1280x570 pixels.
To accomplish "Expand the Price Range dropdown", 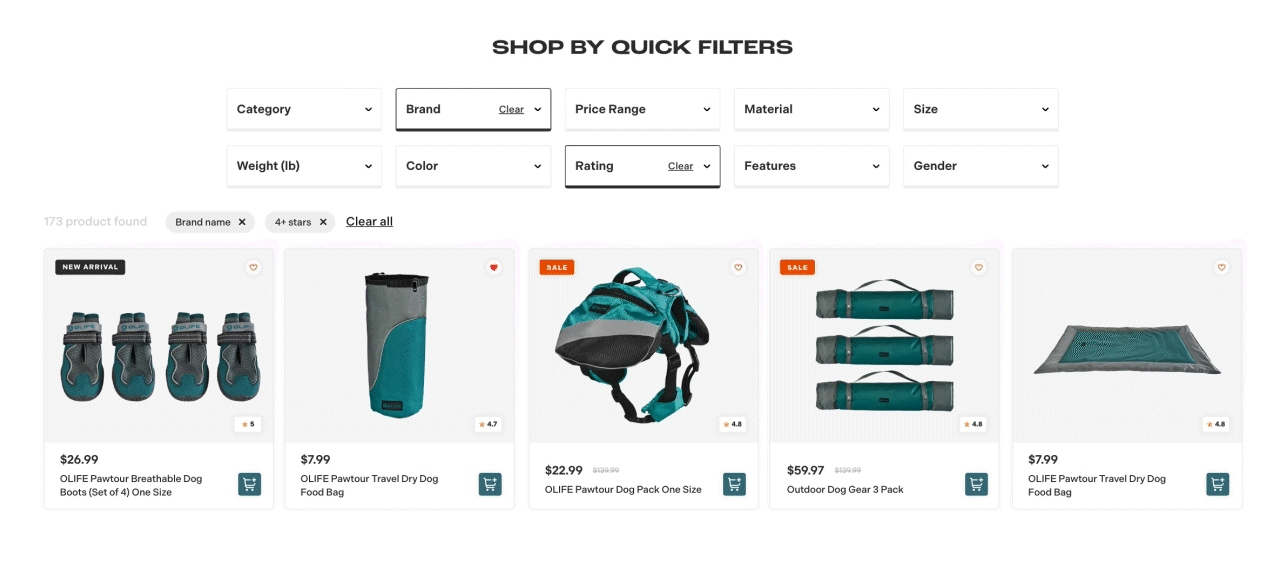I will (642, 109).
